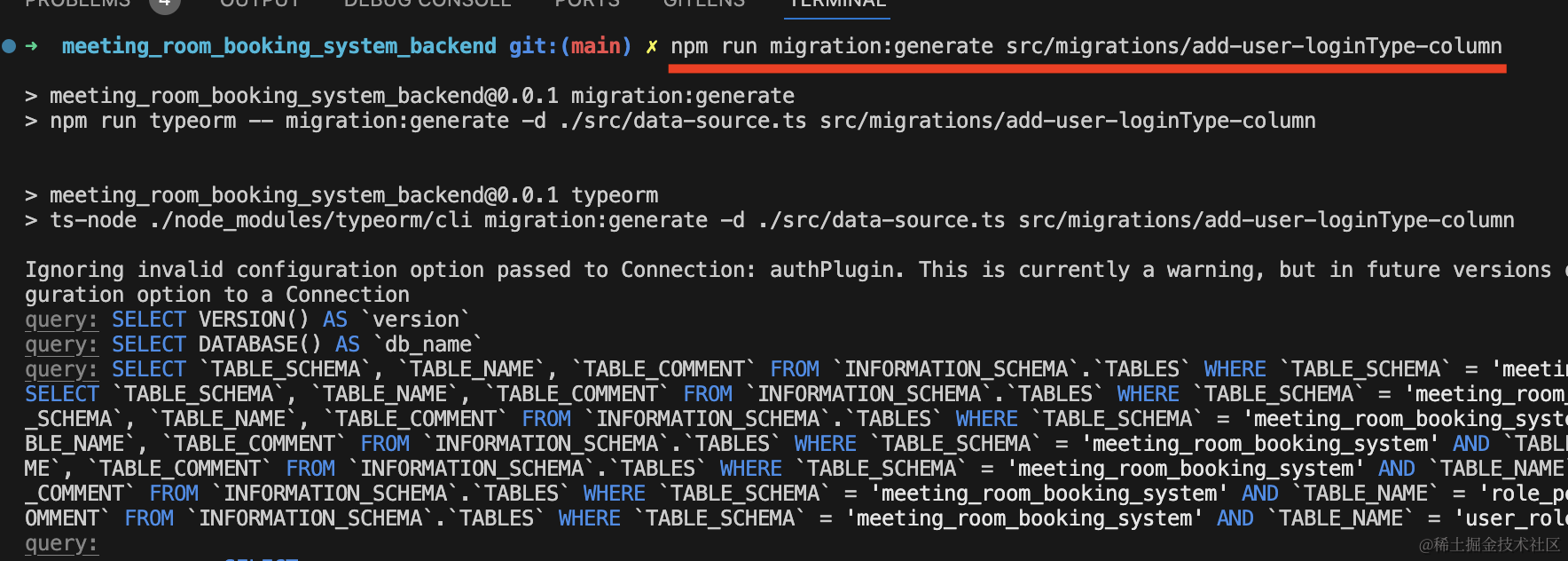Image resolution: width=1568 pixels, height=561 pixels.
Task: Click the project folder name in the prompt
Action: 278,46
